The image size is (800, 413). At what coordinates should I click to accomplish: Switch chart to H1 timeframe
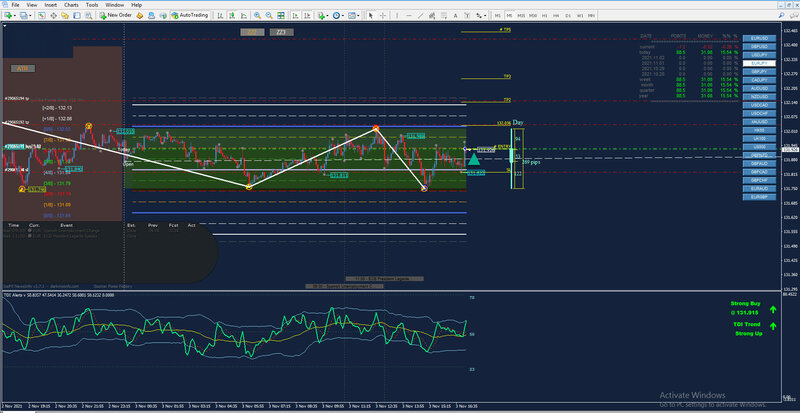coord(546,16)
